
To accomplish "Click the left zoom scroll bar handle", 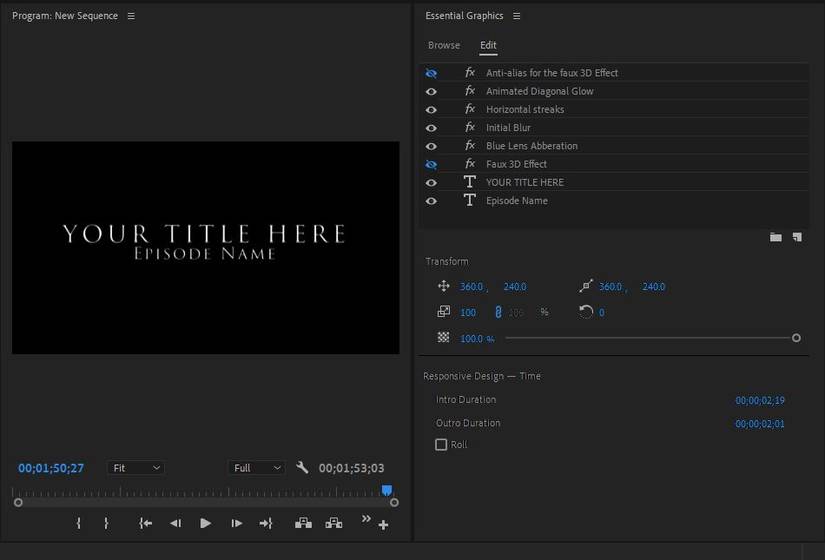I will 18,503.
